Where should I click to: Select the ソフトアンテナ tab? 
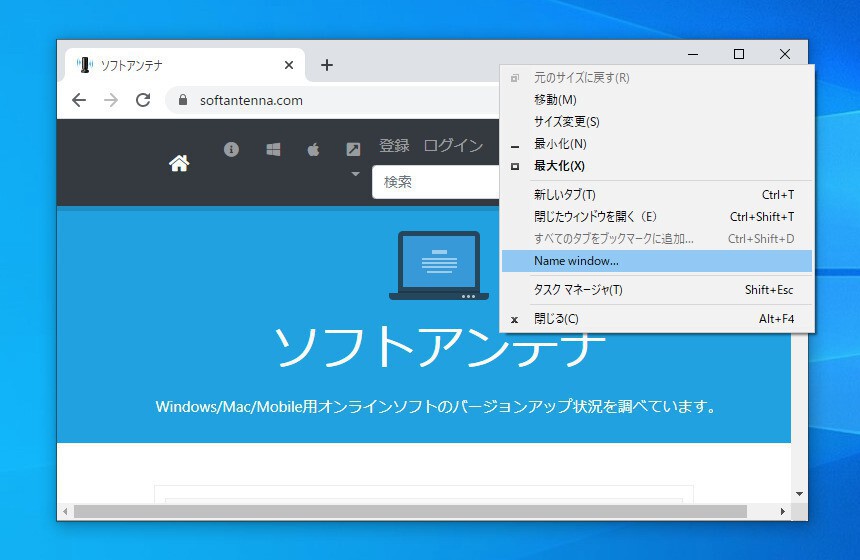tap(185, 65)
